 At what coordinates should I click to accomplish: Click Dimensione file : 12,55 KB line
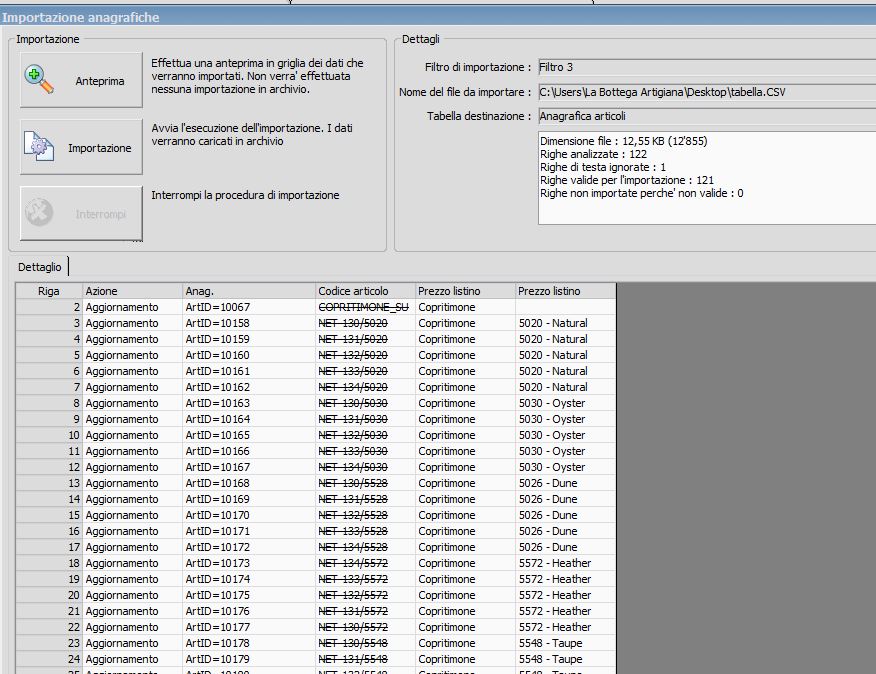tap(623, 141)
